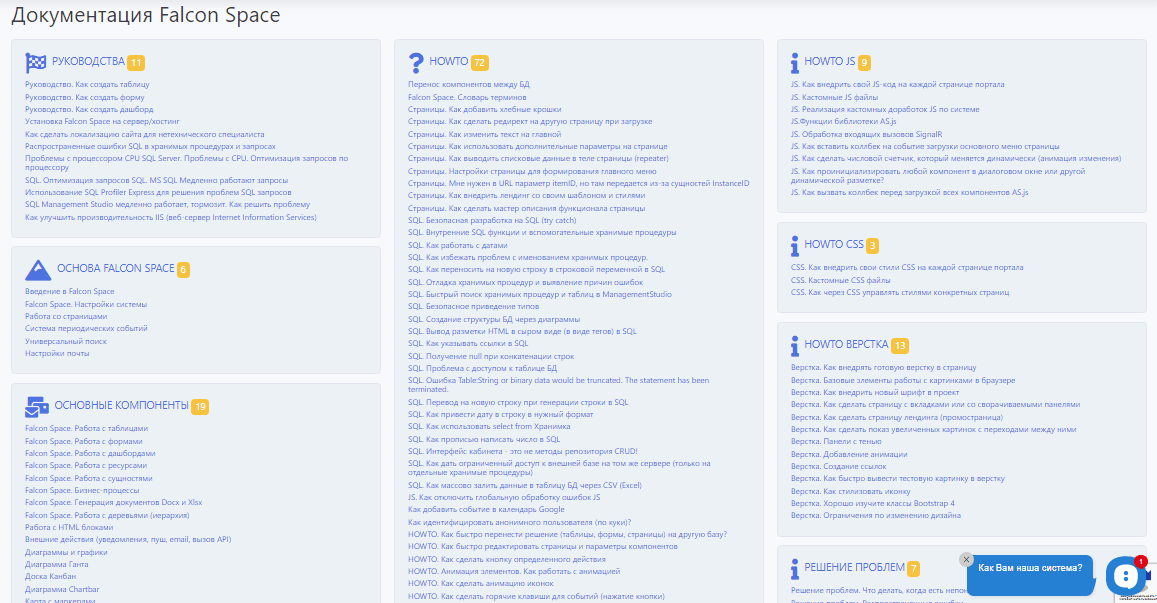Screen dimensions: 1157x603
Task: Open the HOWTO ВЕРСТКА section heading
Action: (846, 344)
